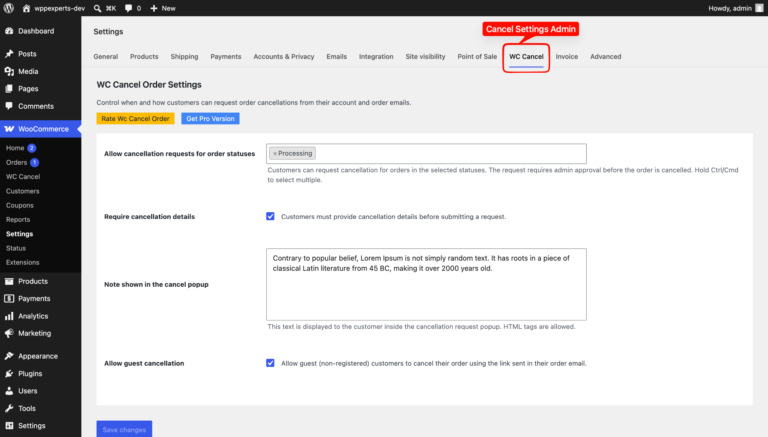Open Extensions submenu link
768x437 pixels.
pyautogui.click(x=23, y=262)
